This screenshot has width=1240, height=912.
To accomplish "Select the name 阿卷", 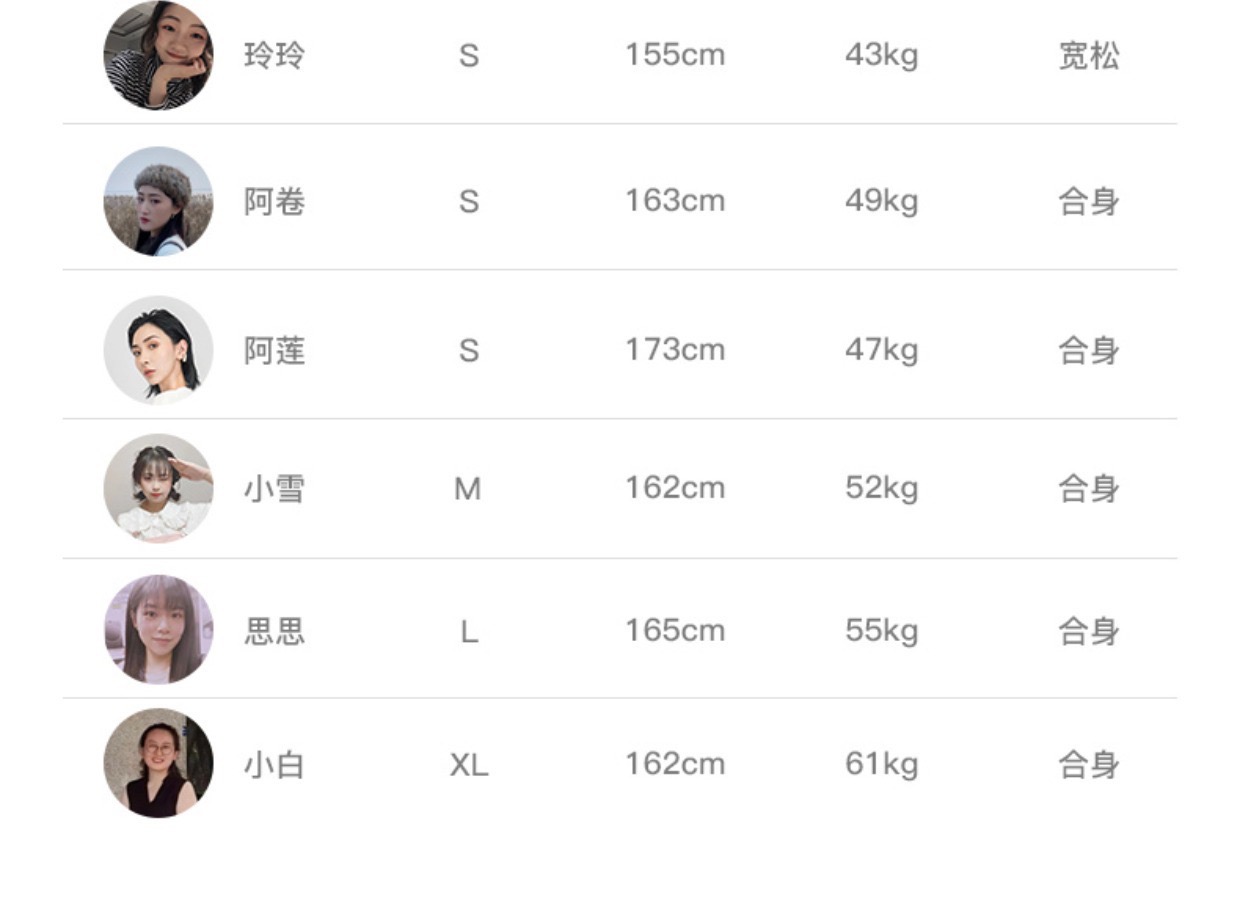I will click(274, 202).
